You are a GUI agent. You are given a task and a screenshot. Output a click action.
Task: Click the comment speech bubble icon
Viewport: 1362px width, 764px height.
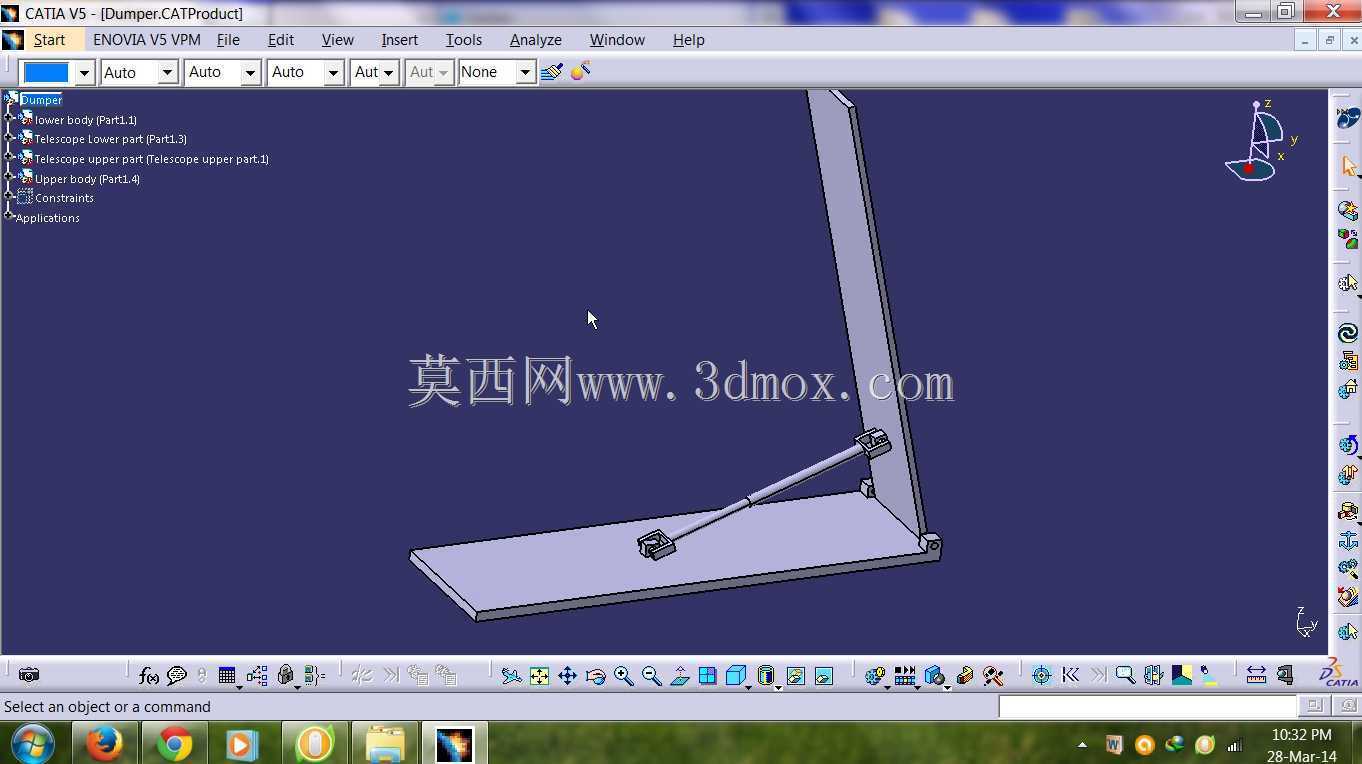[177, 676]
